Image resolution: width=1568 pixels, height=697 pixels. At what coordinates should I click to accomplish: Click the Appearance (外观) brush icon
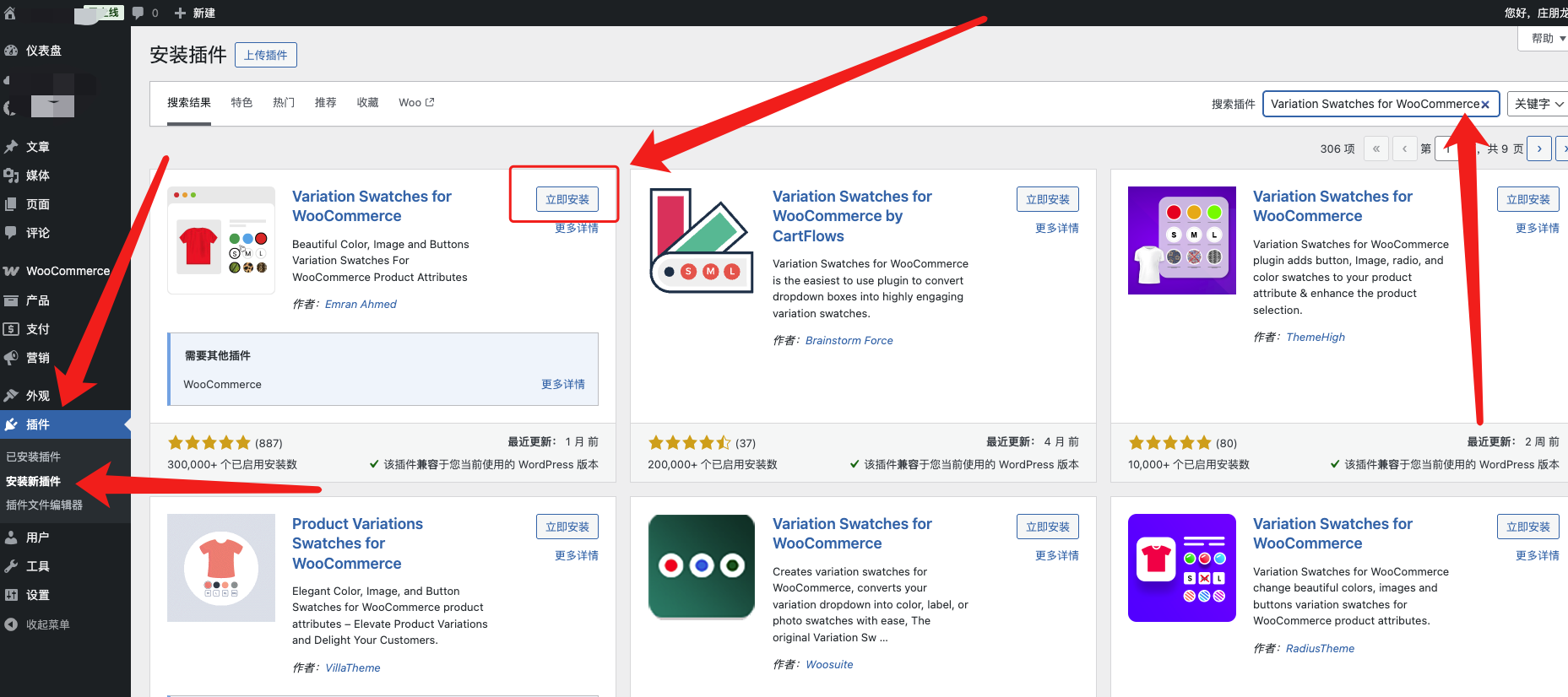[x=11, y=396]
